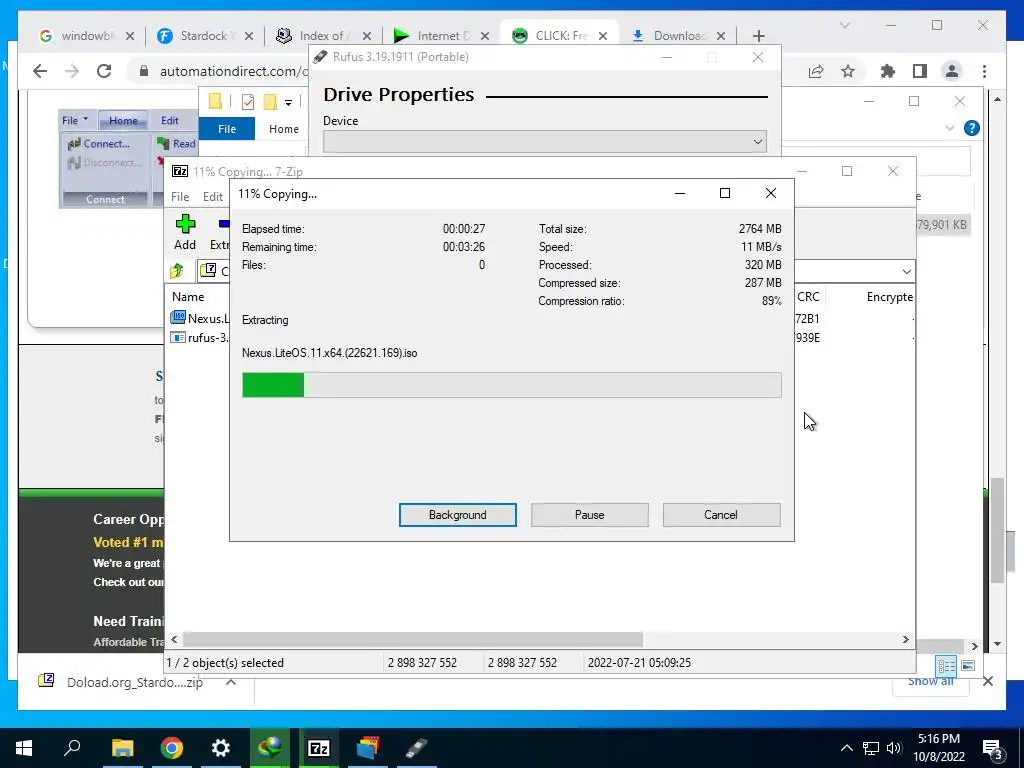Open 7-Zip File menu

coord(180,197)
